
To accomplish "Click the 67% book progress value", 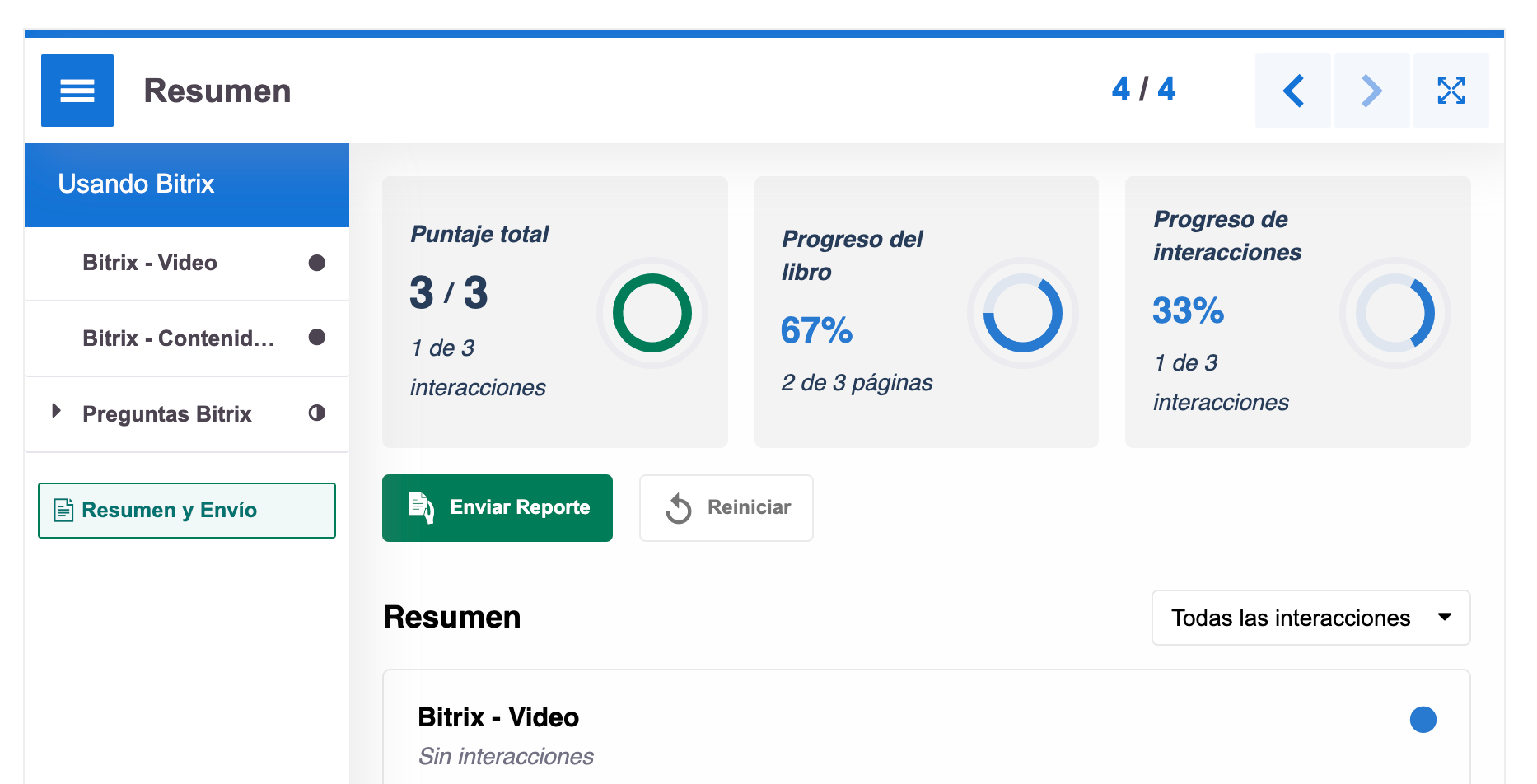I will pyautogui.click(x=816, y=330).
